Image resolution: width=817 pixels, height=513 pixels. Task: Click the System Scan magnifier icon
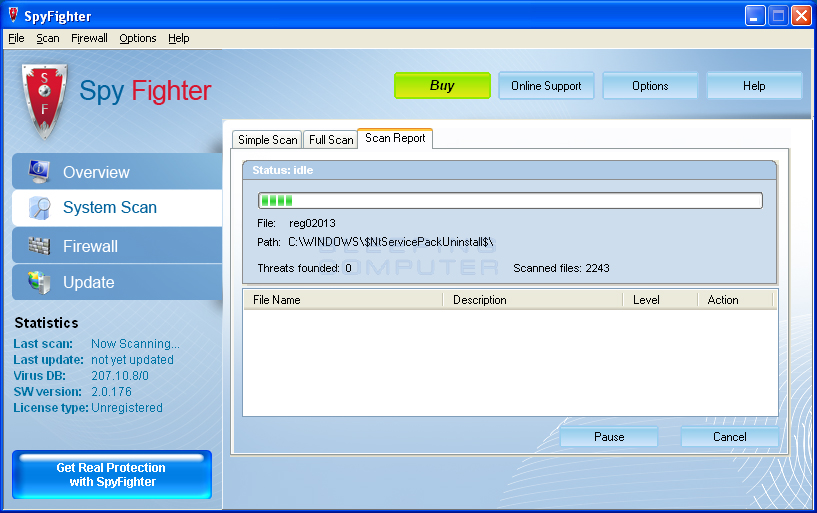point(39,208)
